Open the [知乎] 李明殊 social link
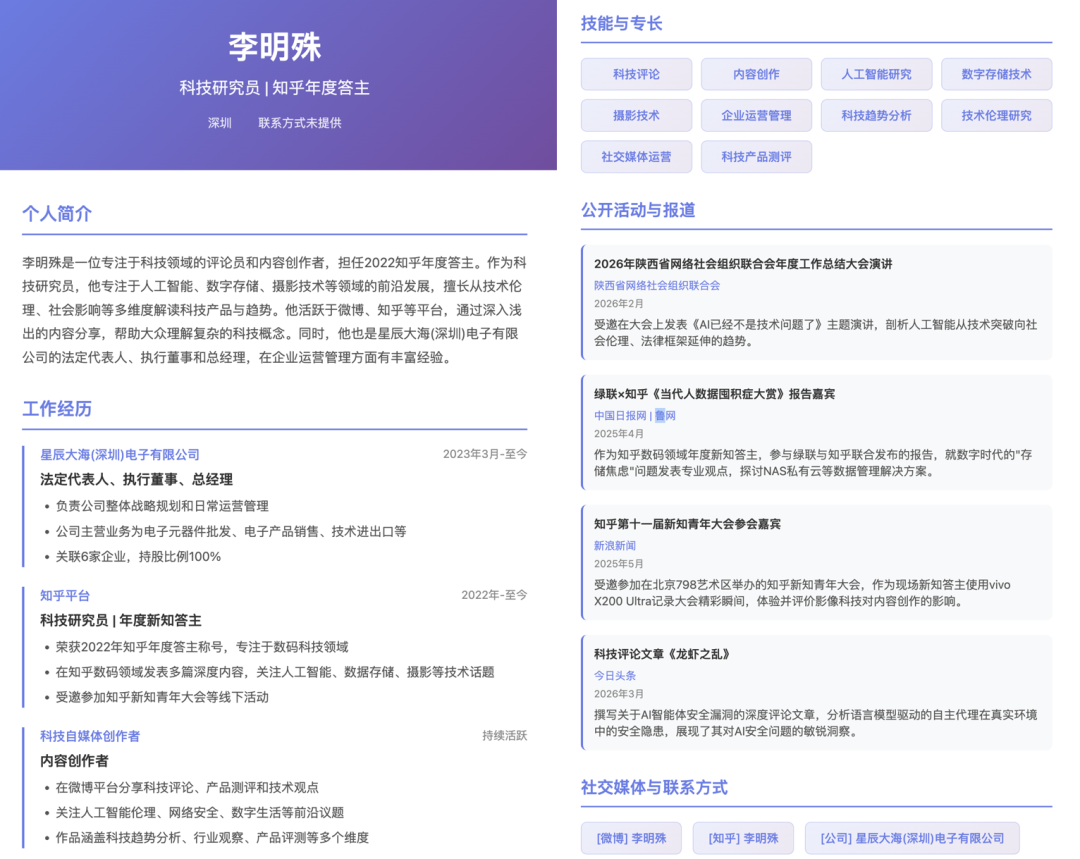This screenshot has height=859, width=1080. 742,838
